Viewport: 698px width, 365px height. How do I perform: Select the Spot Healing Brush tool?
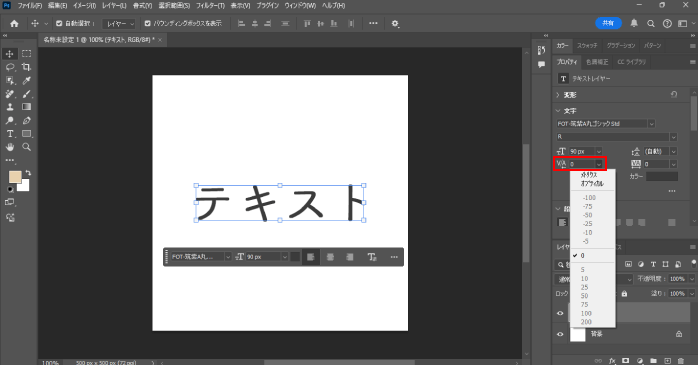(10, 94)
